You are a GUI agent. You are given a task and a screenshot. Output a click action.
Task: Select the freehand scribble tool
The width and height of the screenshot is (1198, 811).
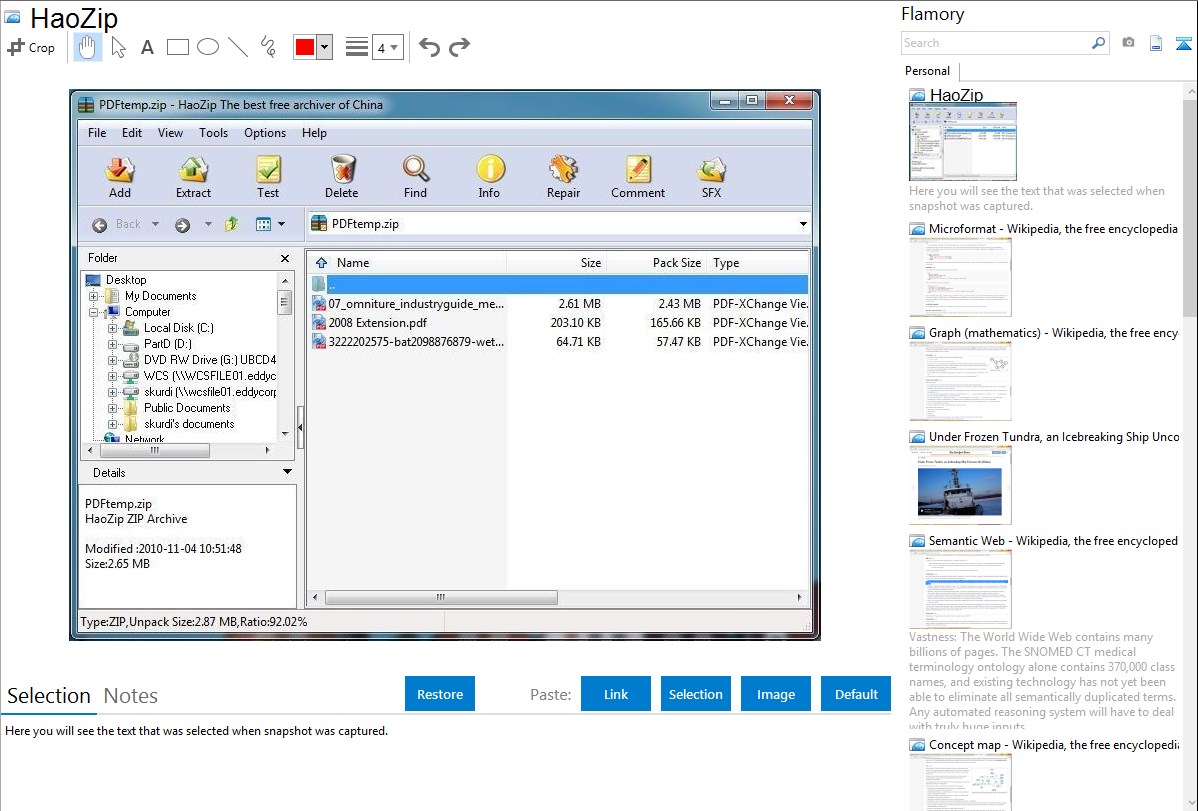268,47
